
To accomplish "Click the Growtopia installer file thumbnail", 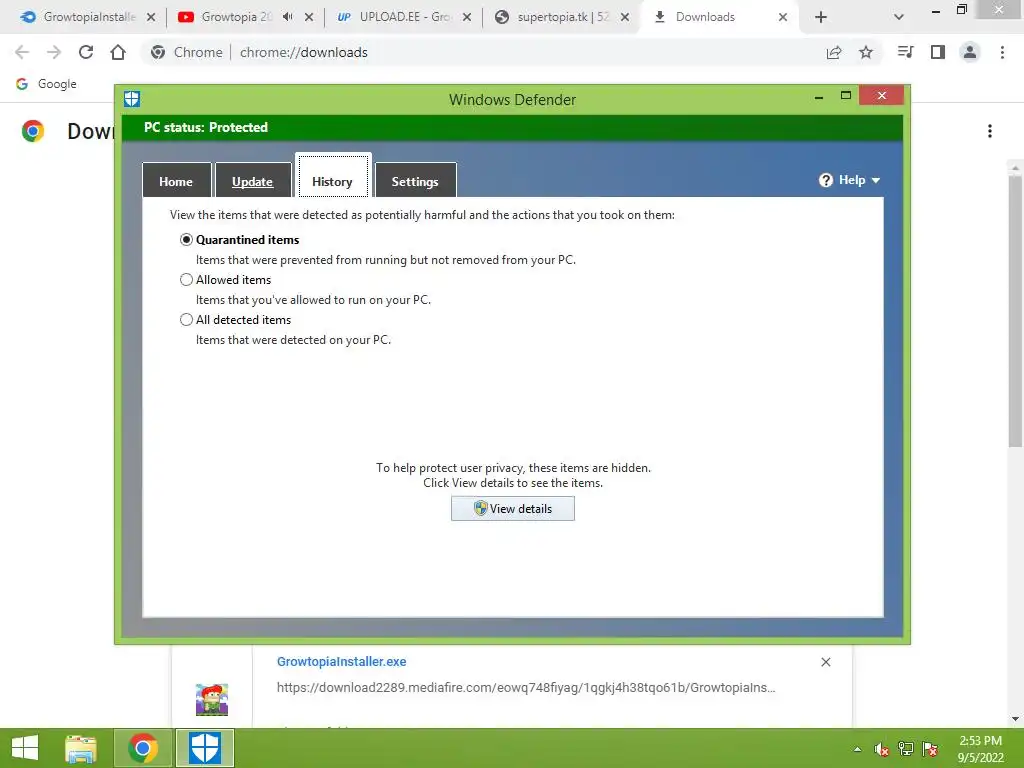I will click(x=212, y=699).
